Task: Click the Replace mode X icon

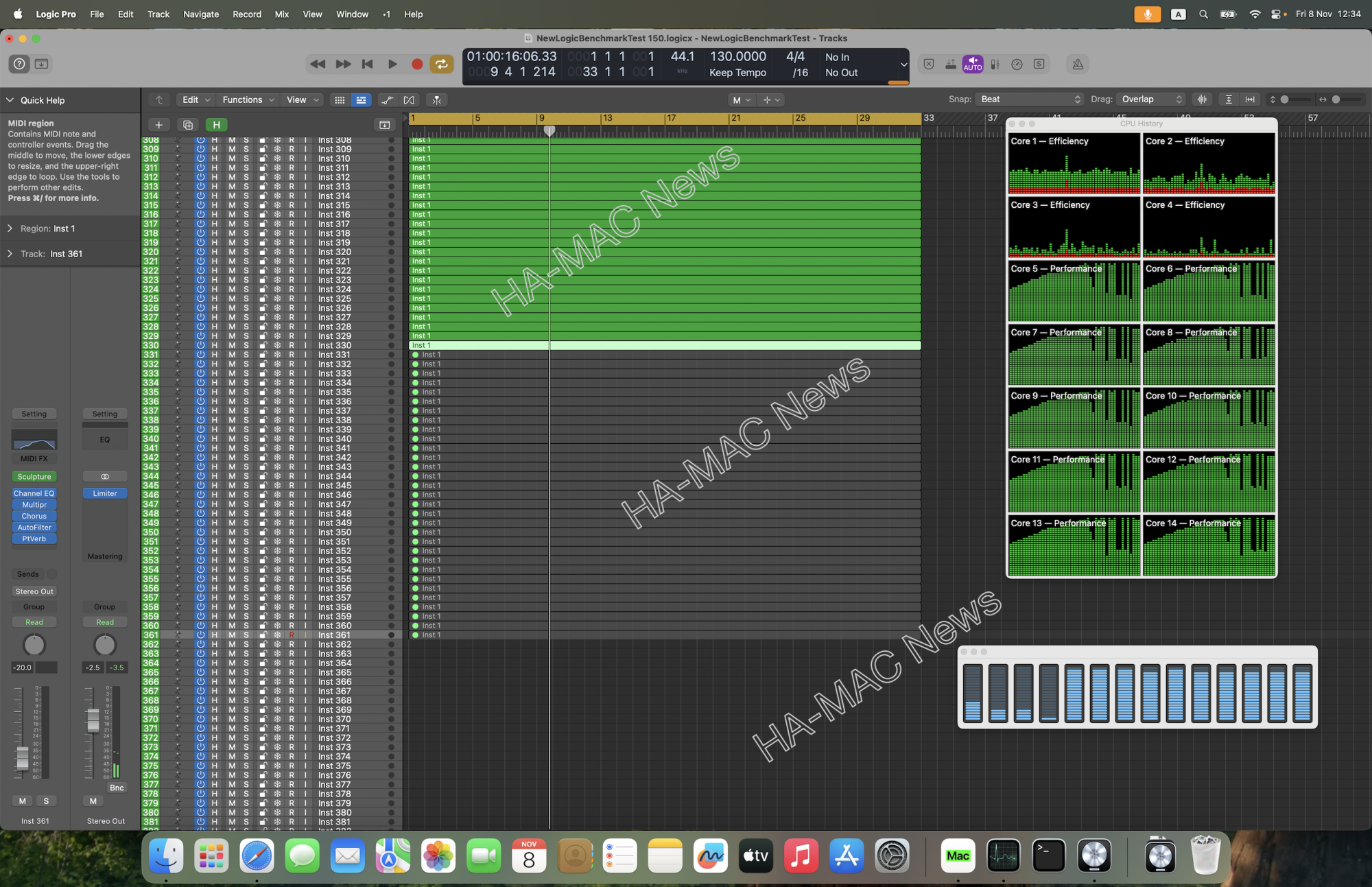Action: (x=928, y=64)
